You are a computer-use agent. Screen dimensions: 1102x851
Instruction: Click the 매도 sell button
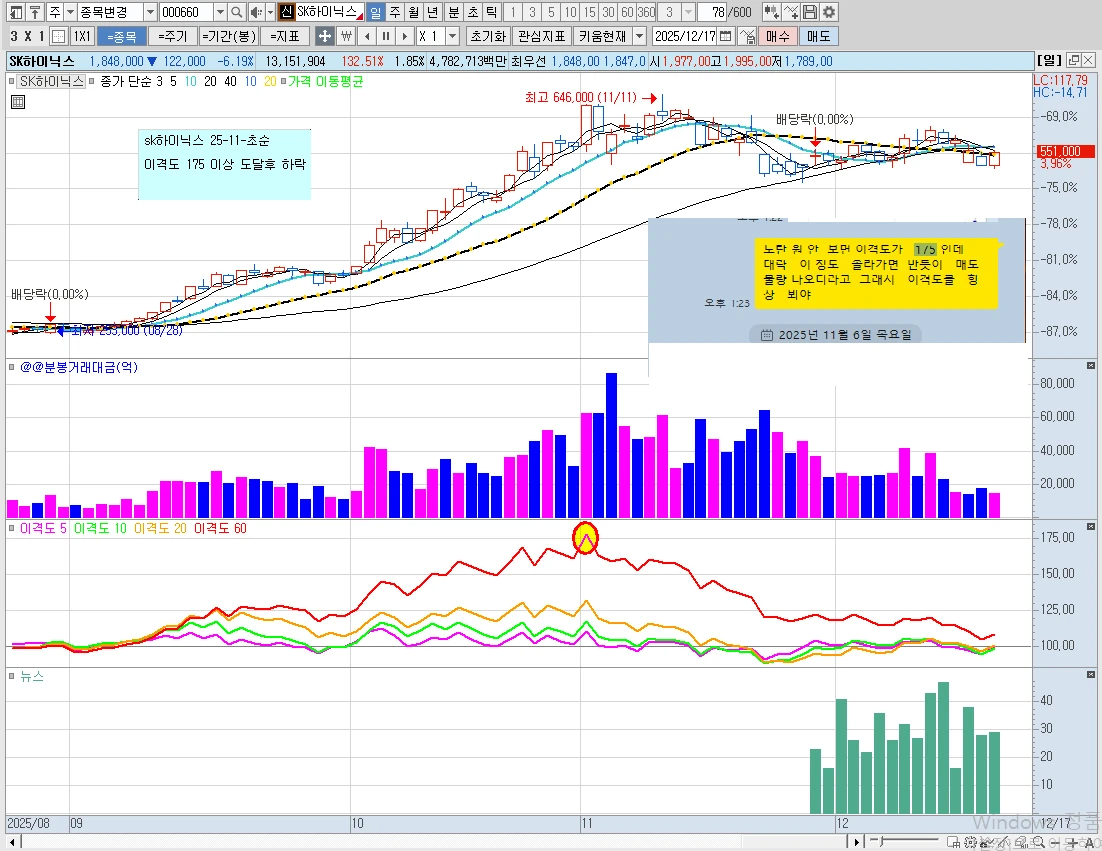click(819, 36)
